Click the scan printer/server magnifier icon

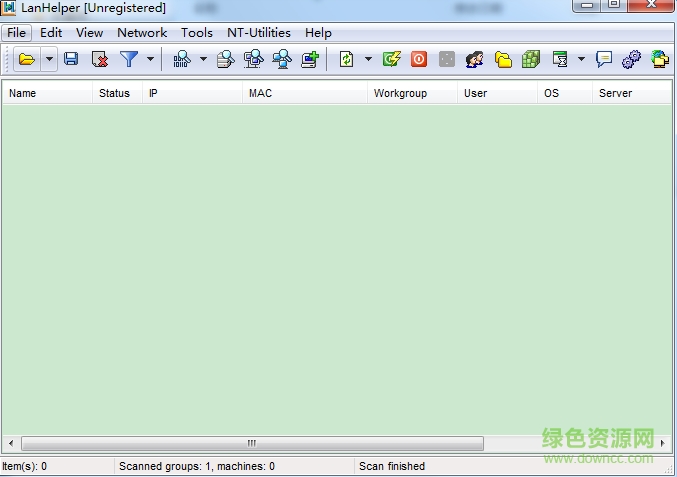click(x=225, y=59)
